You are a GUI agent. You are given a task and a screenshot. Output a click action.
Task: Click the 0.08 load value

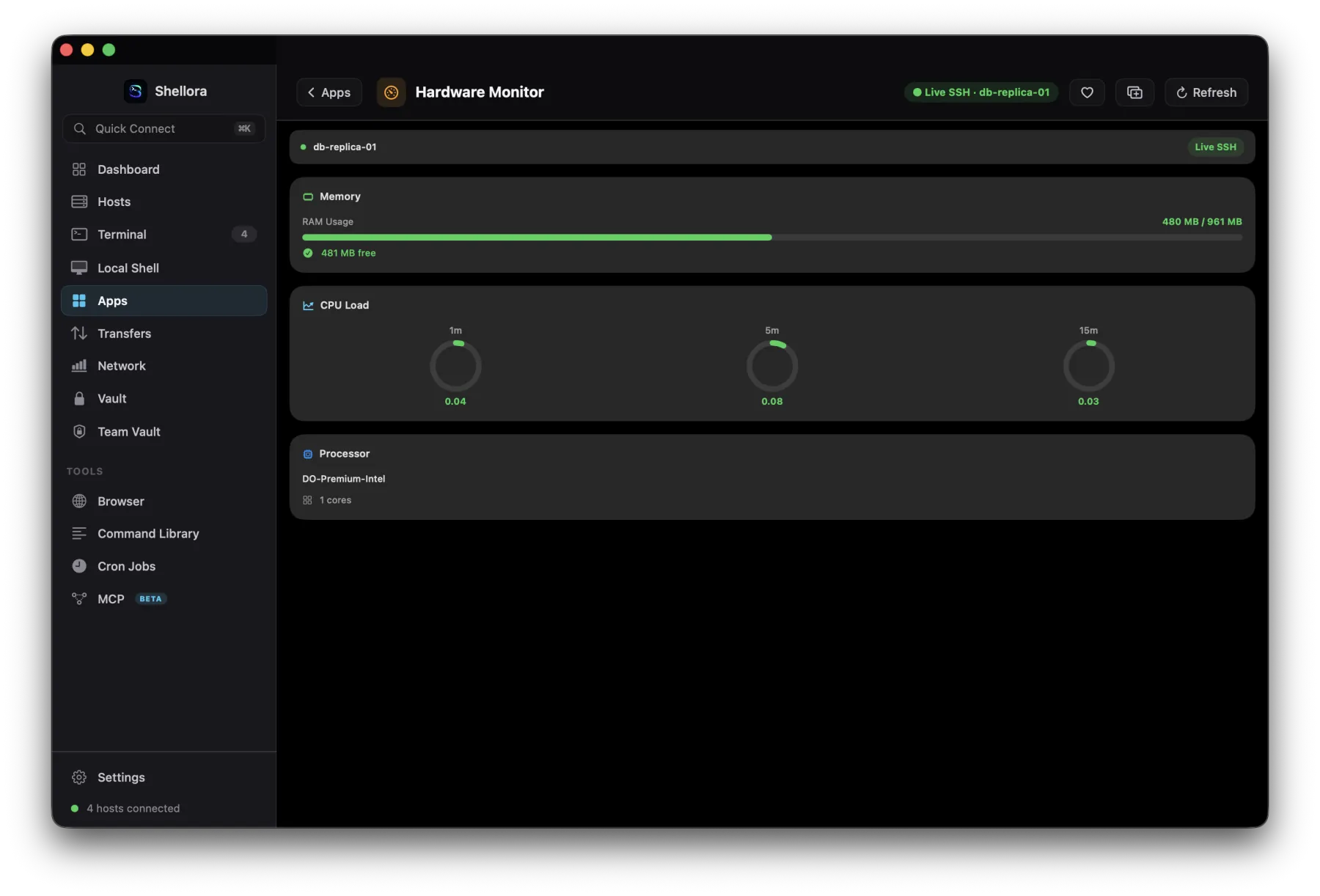772,402
